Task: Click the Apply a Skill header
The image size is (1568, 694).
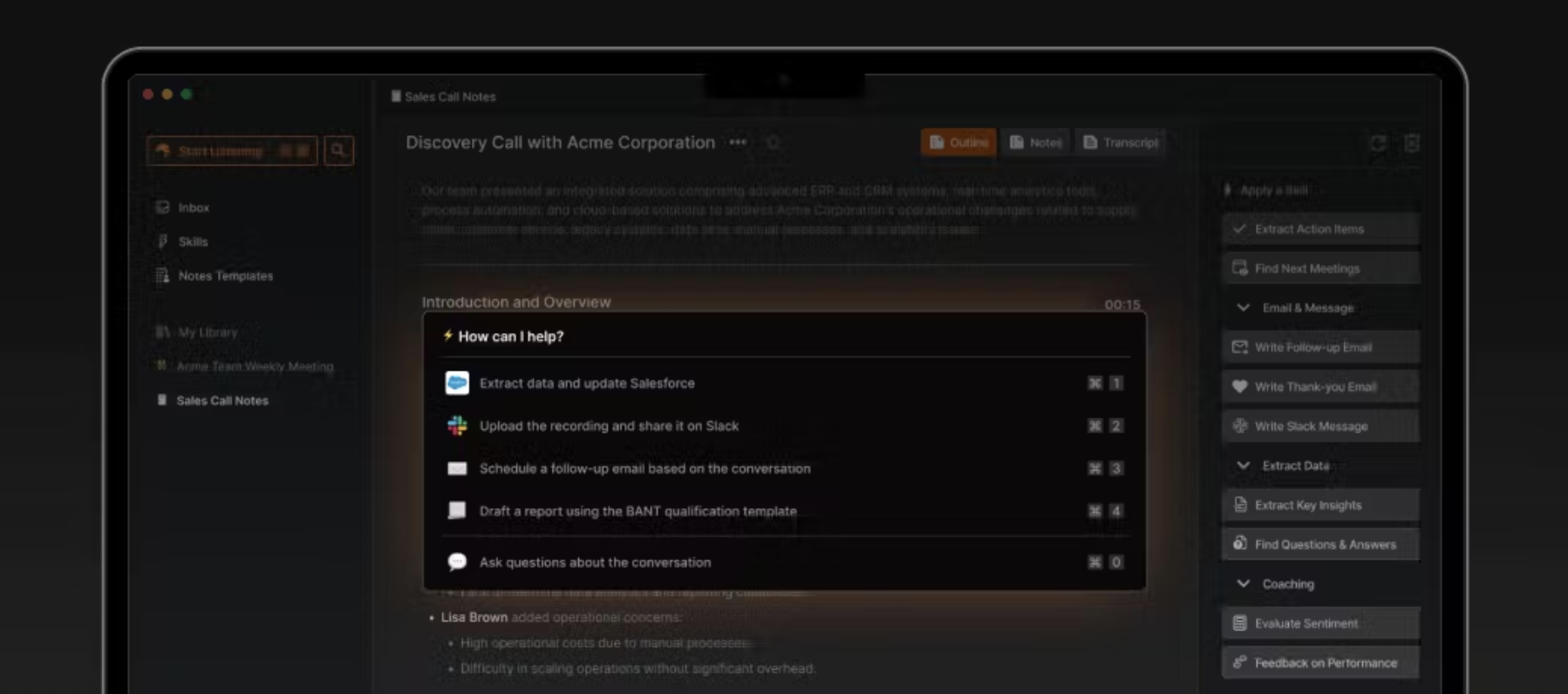Action: [x=1273, y=190]
